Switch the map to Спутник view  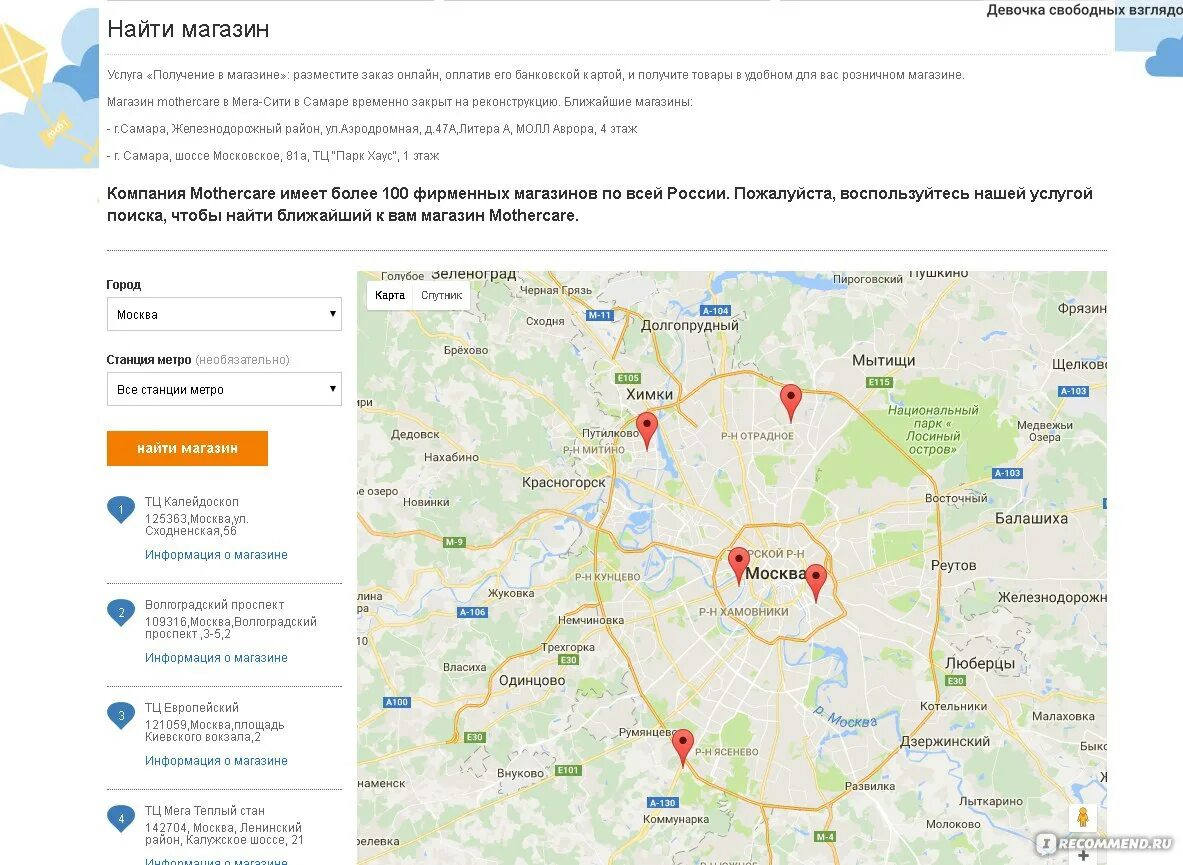pyautogui.click(x=441, y=295)
